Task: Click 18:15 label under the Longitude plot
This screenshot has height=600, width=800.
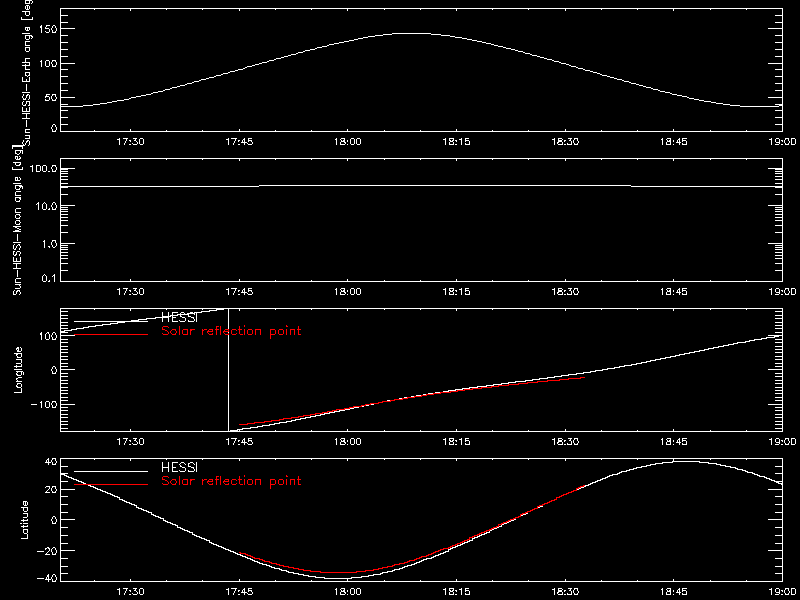Action: tap(457, 442)
